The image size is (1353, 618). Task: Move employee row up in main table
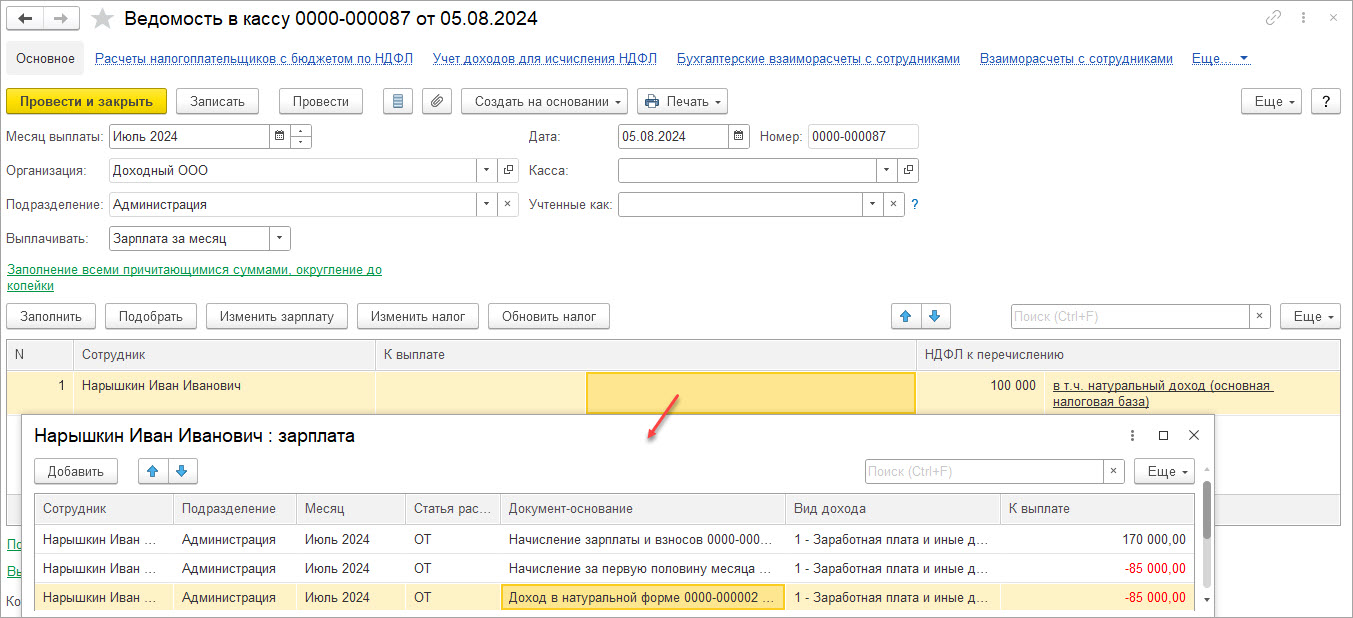coord(906,316)
